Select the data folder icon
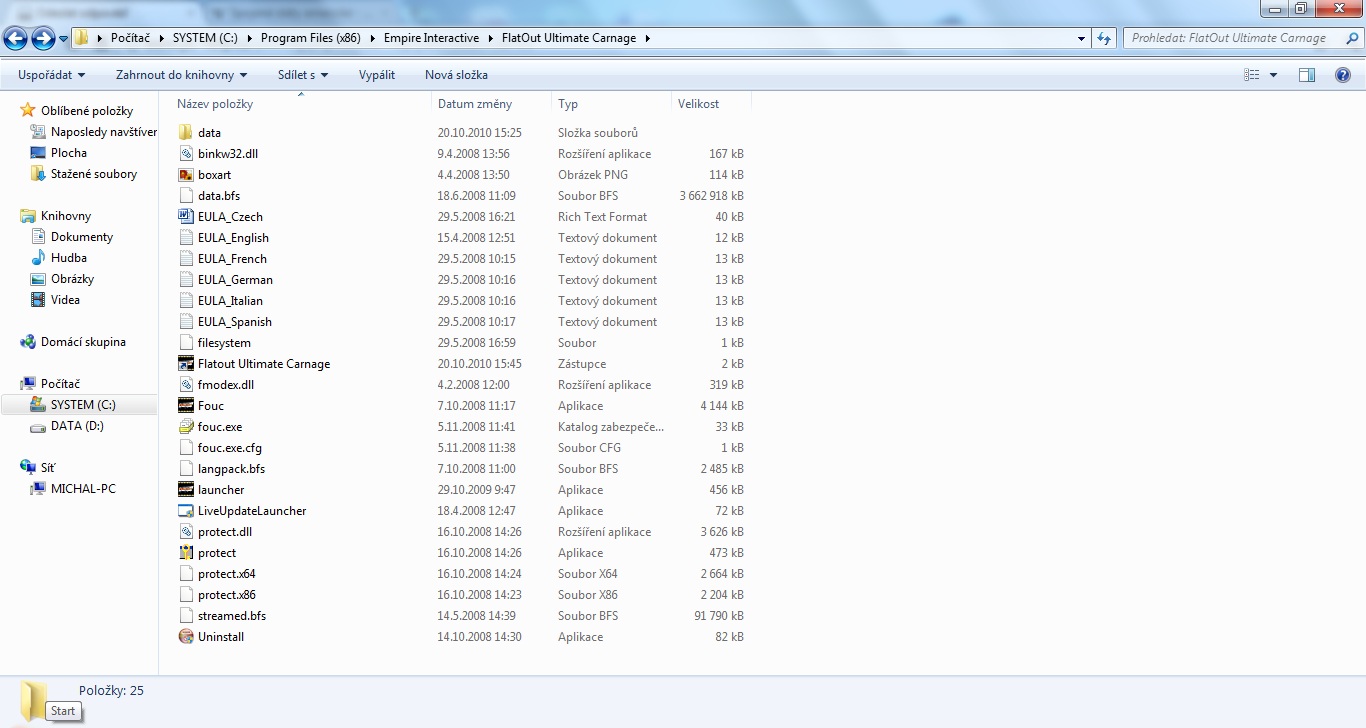1366x728 pixels. tap(186, 133)
